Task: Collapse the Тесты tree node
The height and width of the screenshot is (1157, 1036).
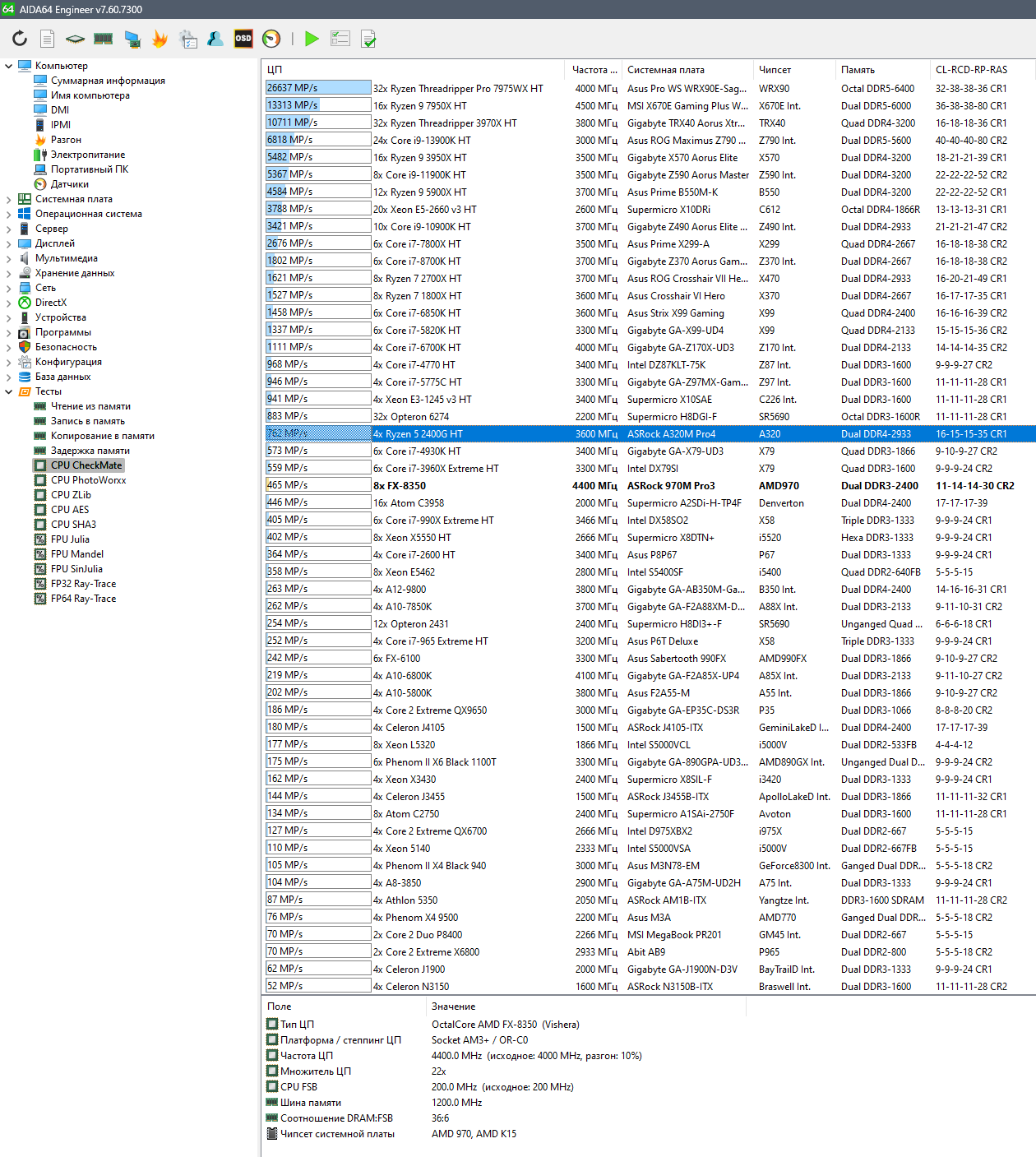Action: [8, 391]
